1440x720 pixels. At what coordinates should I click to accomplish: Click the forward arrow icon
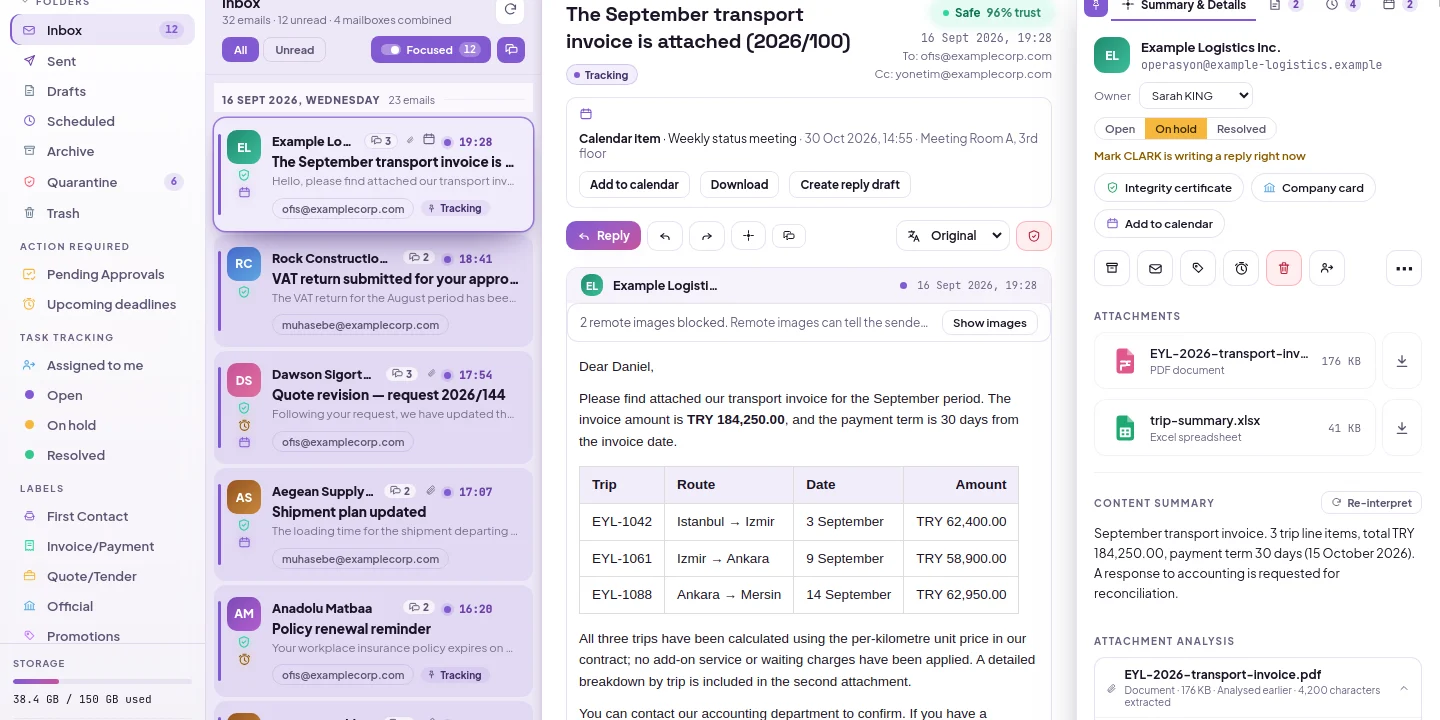706,236
